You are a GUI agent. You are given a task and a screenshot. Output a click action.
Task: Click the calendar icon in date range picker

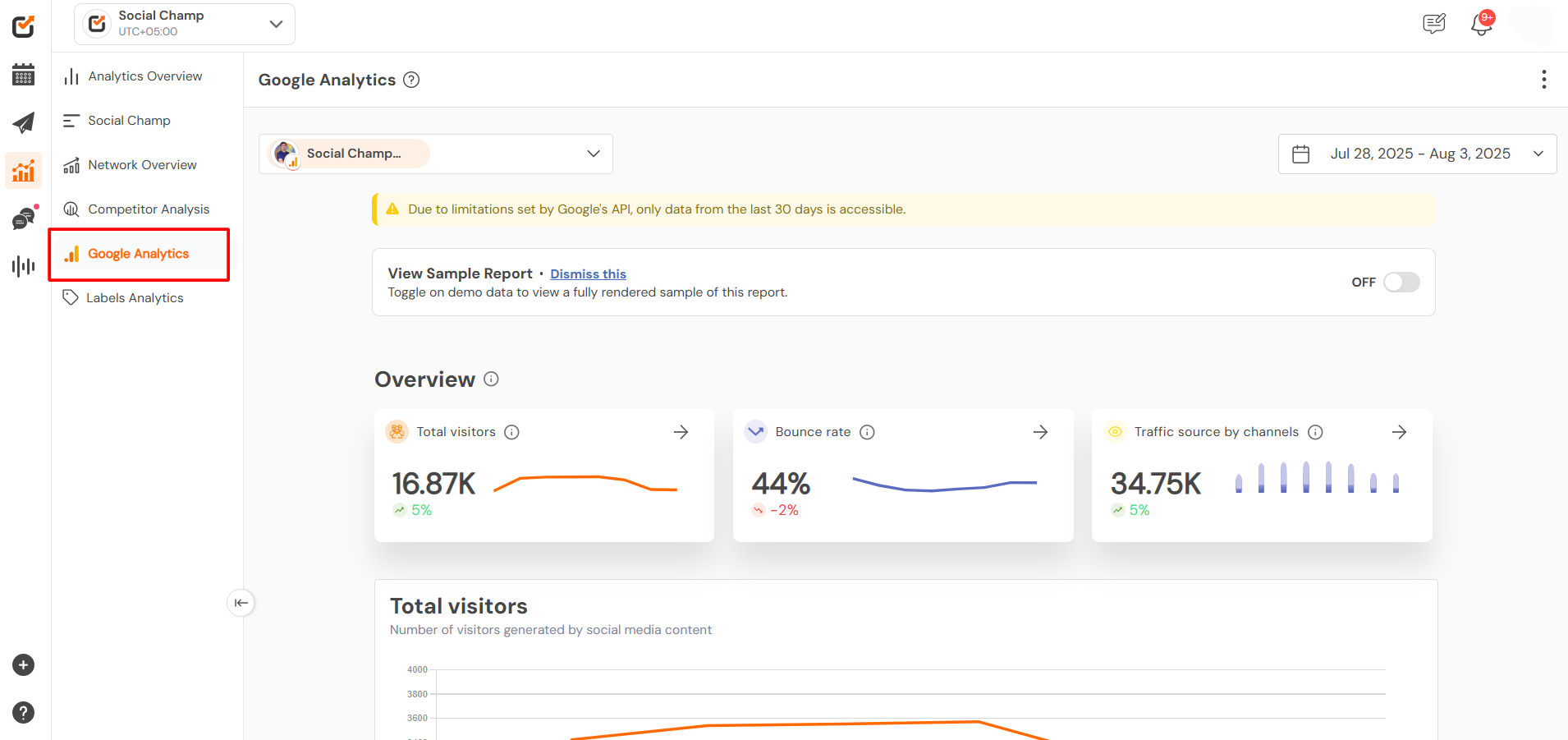(x=1300, y=154)
